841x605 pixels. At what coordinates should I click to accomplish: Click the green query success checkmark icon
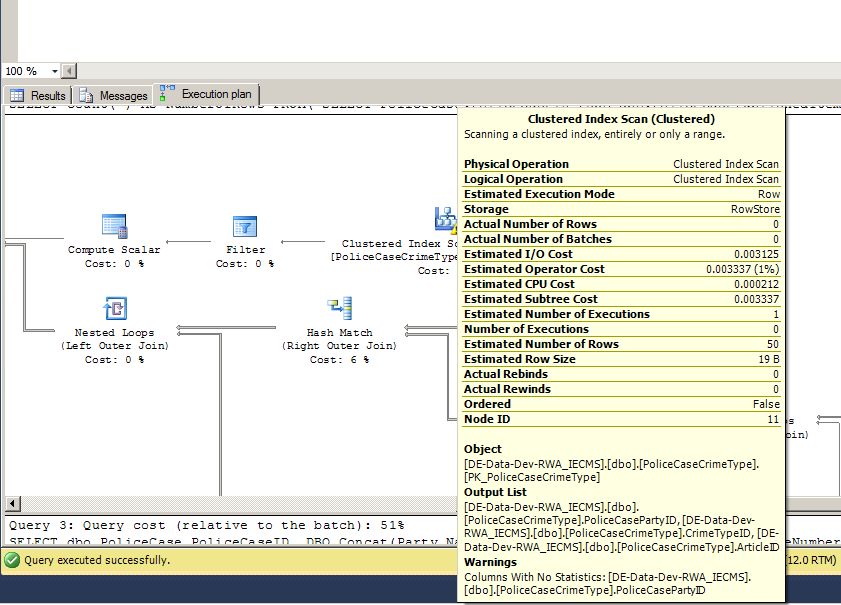tap(12, 560)
